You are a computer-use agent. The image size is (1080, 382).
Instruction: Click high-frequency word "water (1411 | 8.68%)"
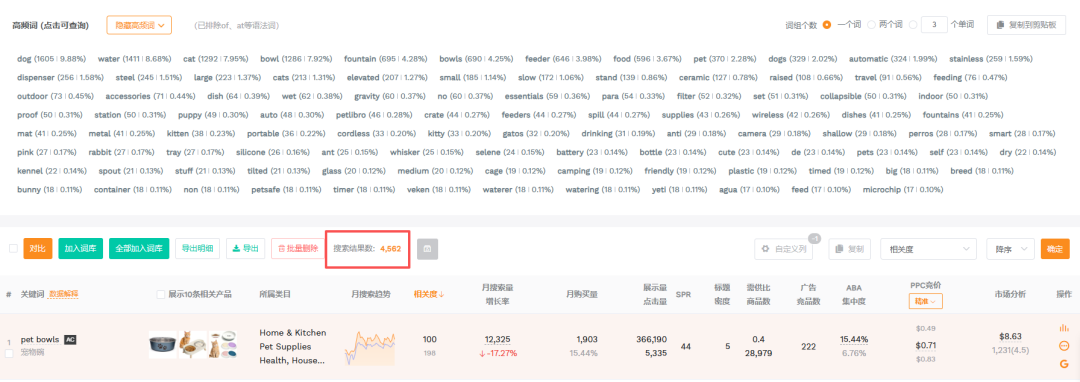134,59
